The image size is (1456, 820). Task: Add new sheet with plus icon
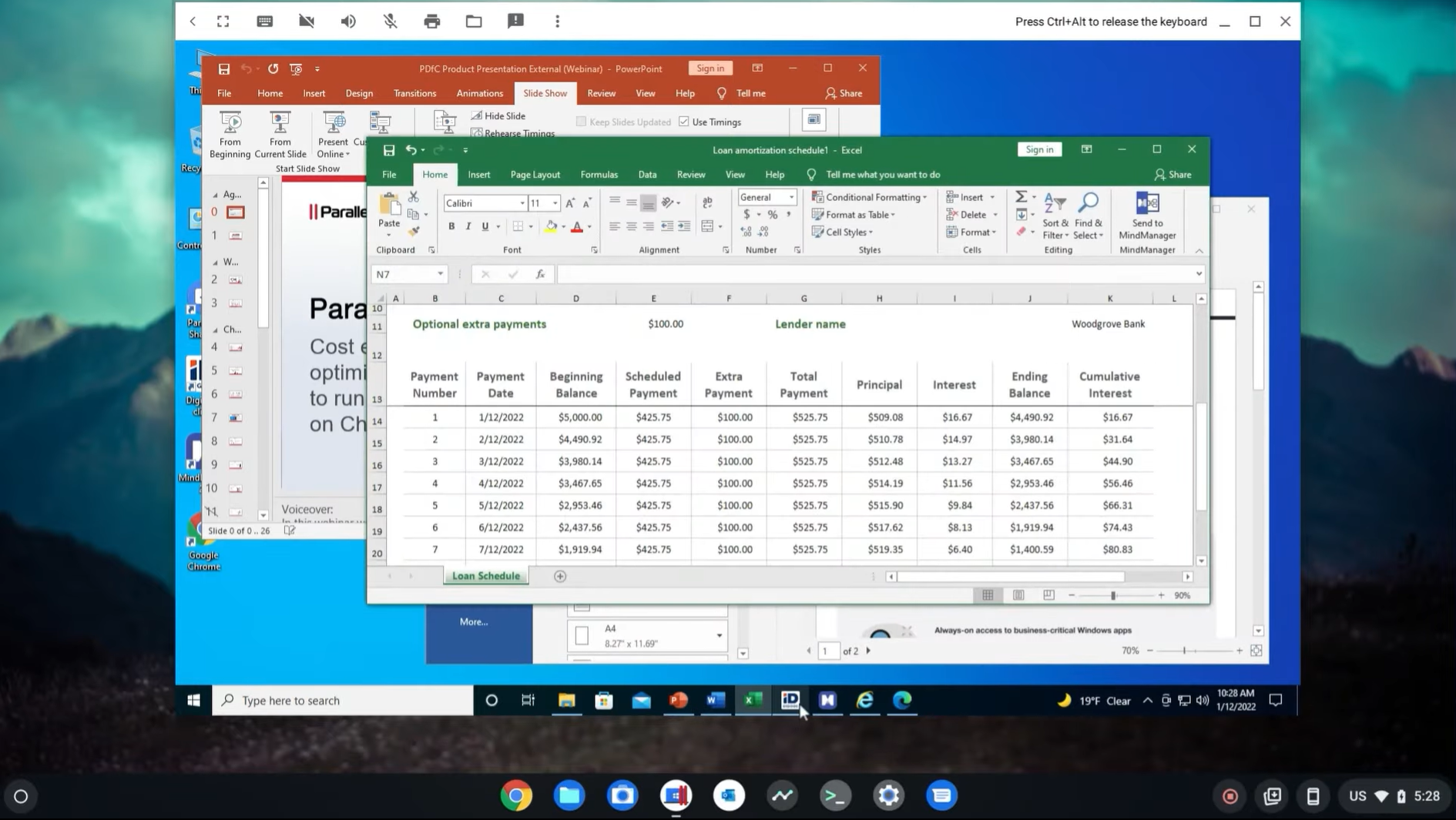pos(560,576)
